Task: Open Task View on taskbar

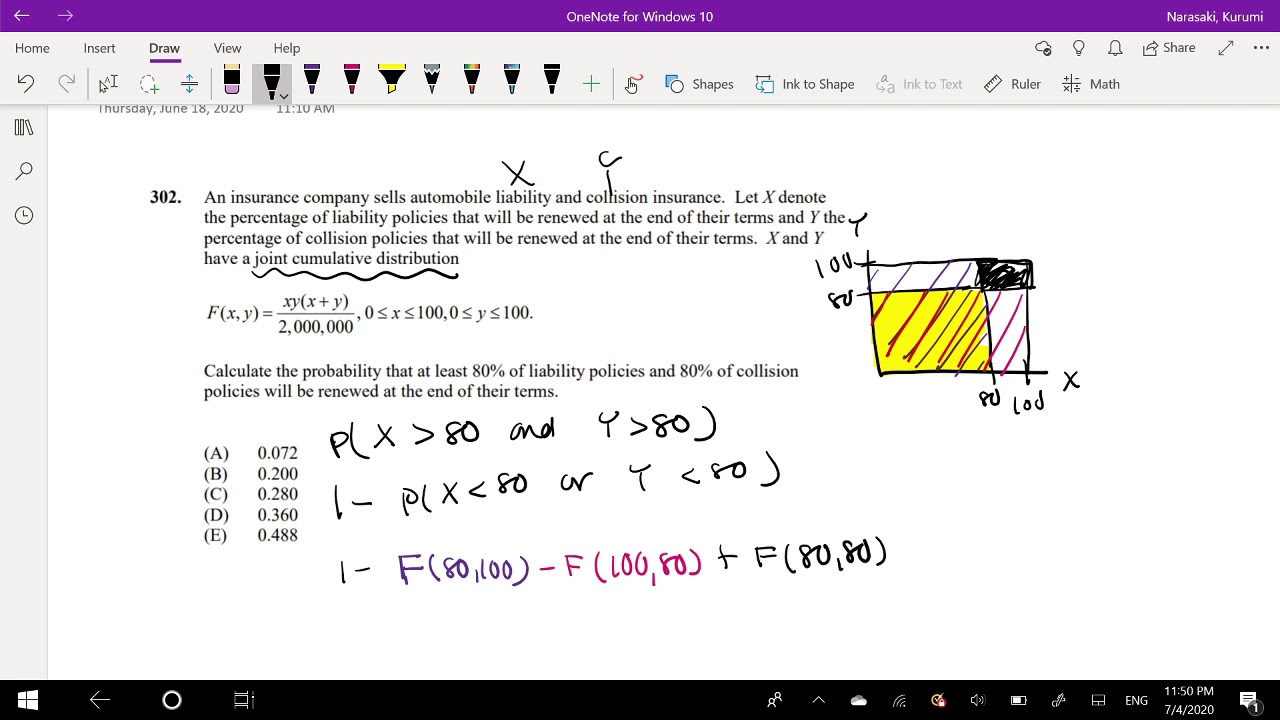Action: (x=244, y=700)
